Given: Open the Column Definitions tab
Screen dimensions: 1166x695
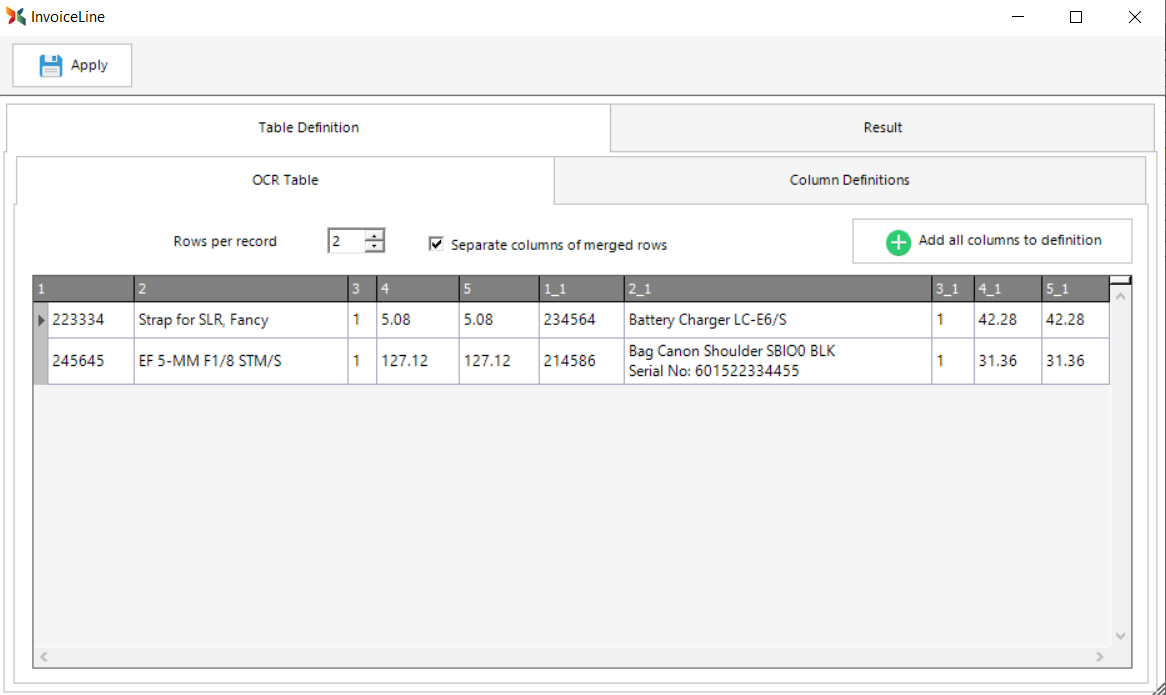Looking at the screenshot, I should click(x=849, y=181).
